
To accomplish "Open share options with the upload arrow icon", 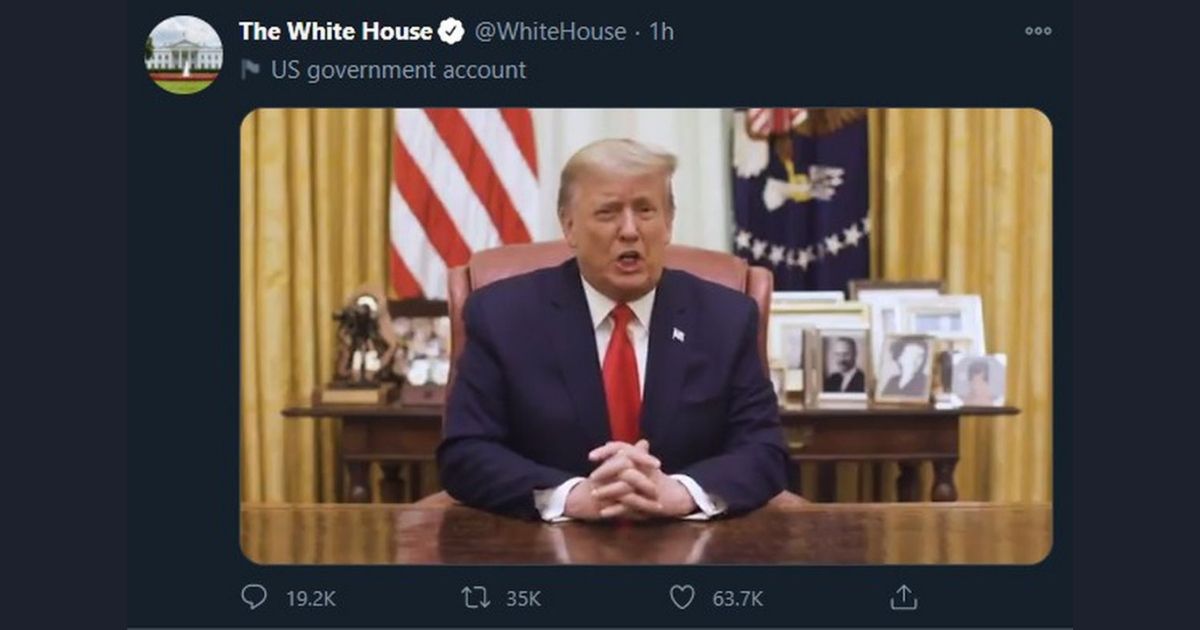I will (903, 597).
